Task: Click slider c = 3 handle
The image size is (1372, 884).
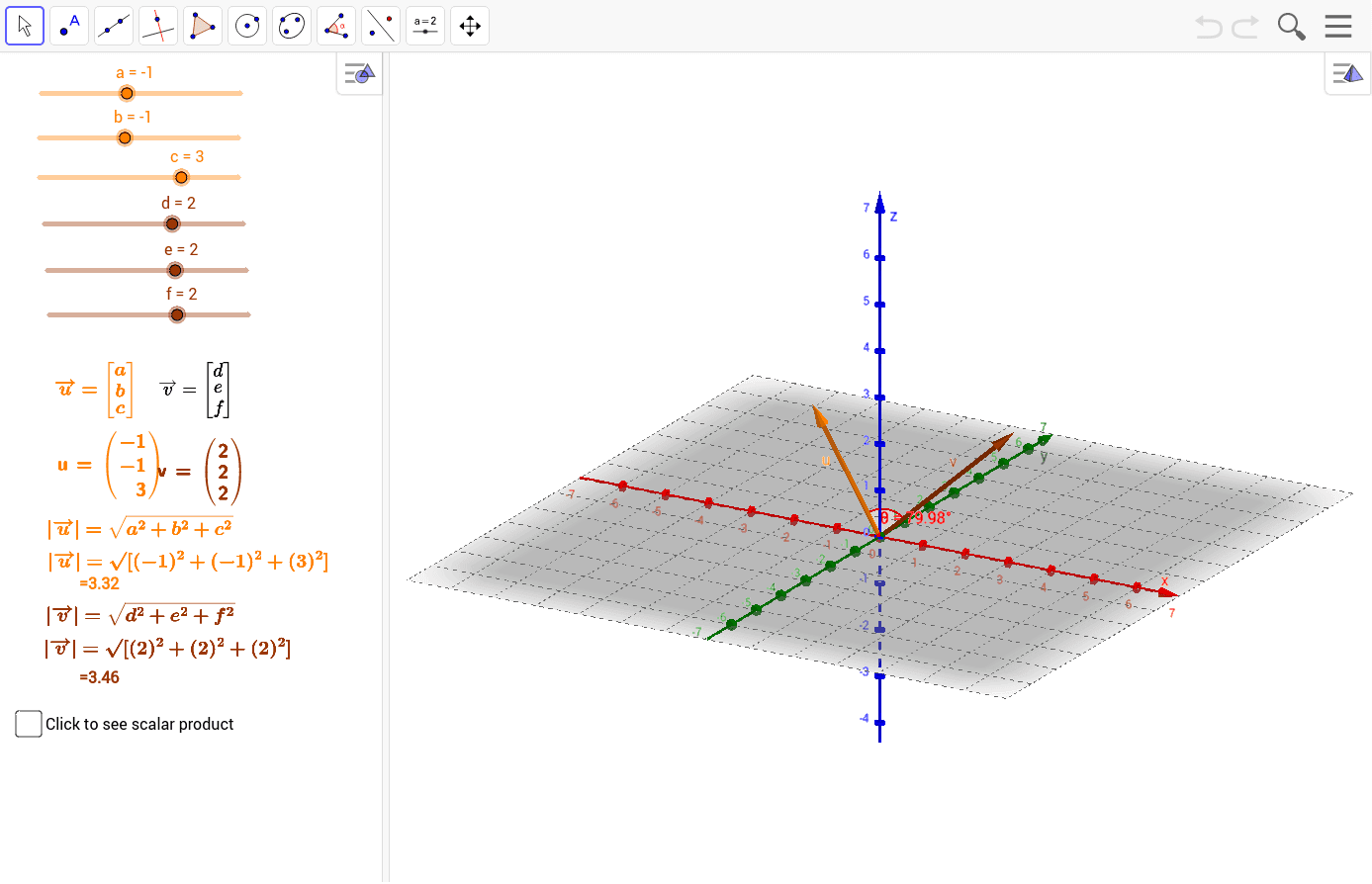Action: tap(181, 177)
